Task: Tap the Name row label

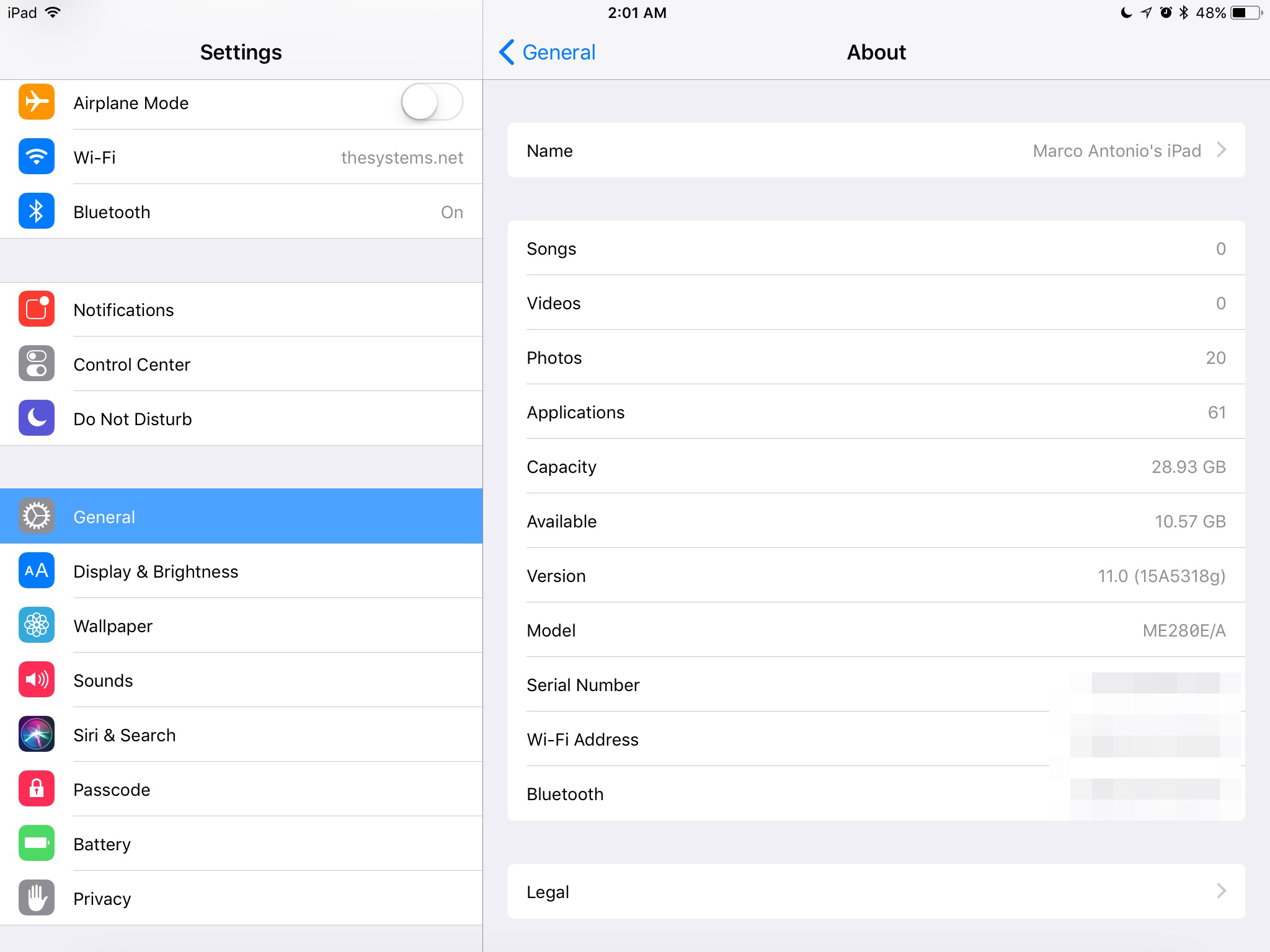Action: tap(549, 151)
